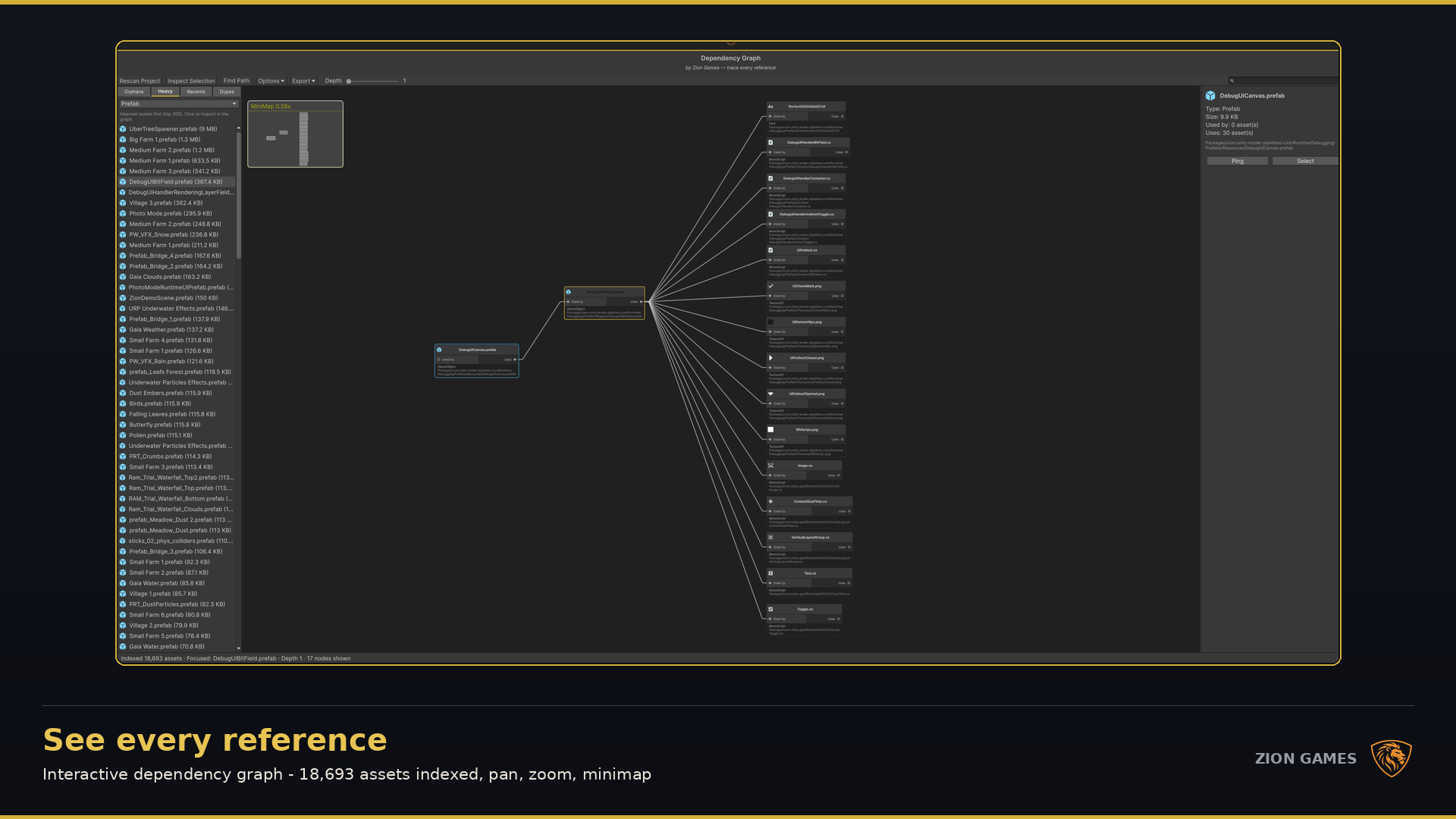Click the text icon on Text.cs node
Image resolution: width=1456 pixels, height=819 pixels.
tap(771, 573)
